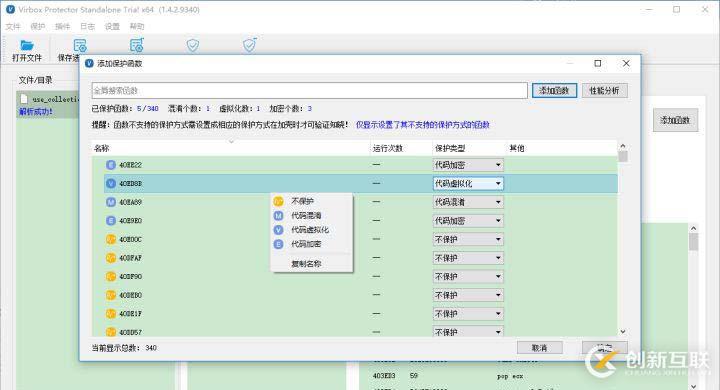Click the 打开文件 folder toolbar icon
Image resolution: width=720 pixels, height=390 pixels.
[27, 45]
